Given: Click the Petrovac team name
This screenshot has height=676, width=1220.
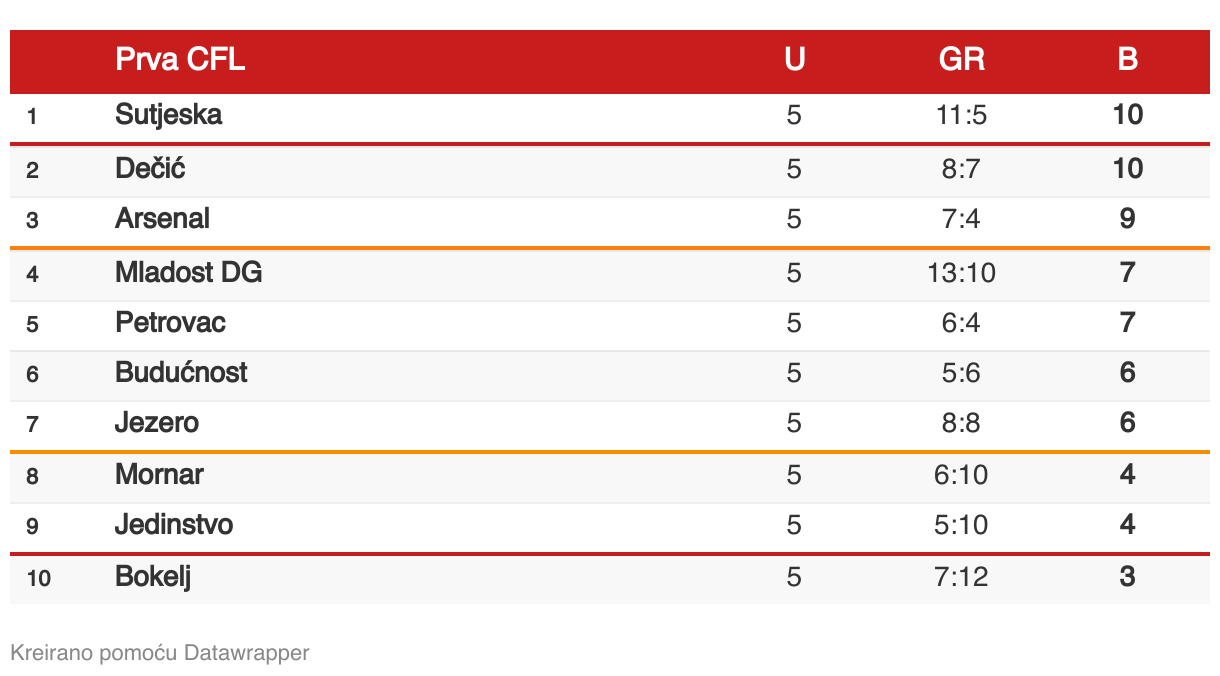Looking at the screenshot, I should pyautogui.click(x=170, y=323).
